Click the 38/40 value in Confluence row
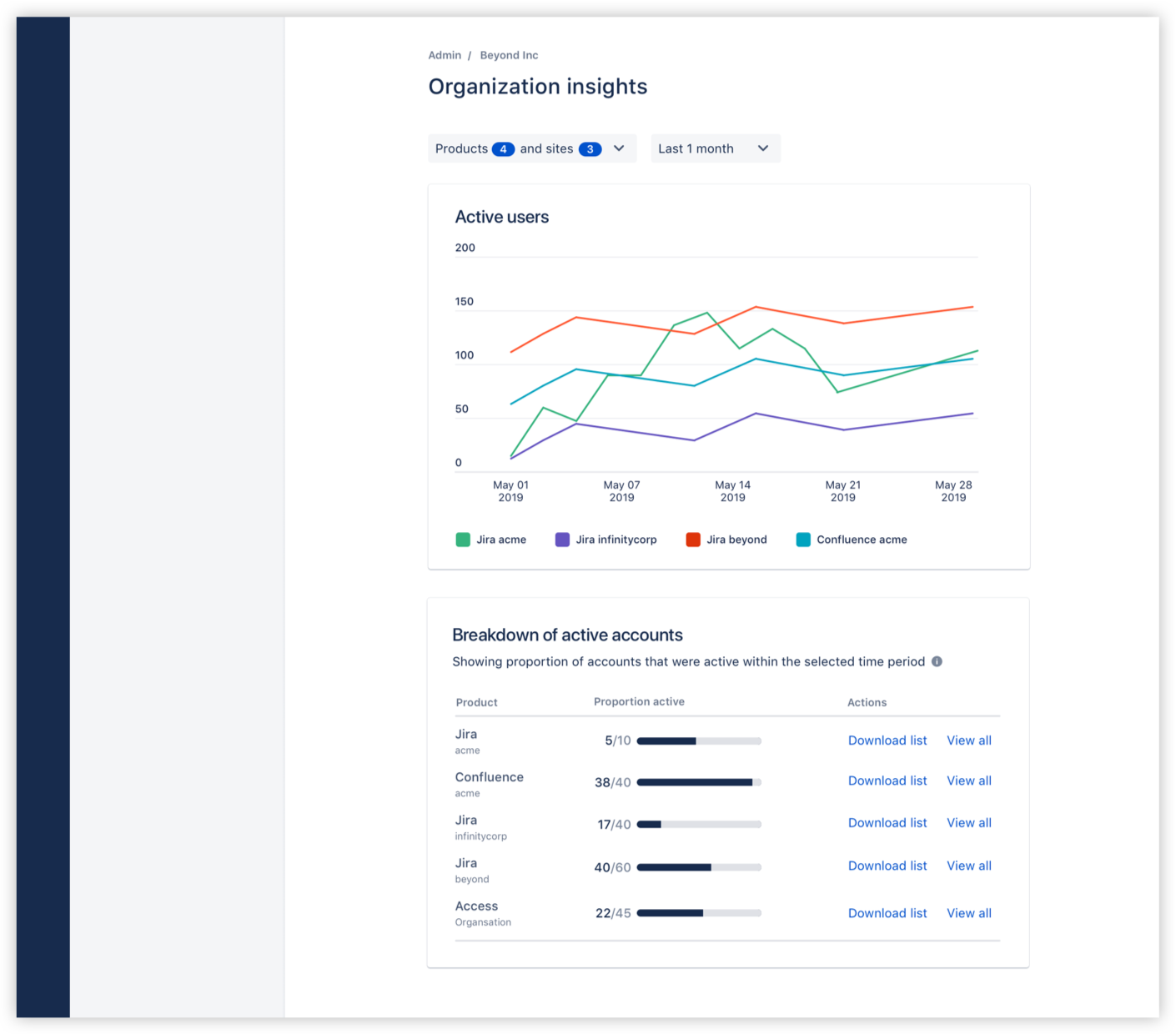Screen dimensions: 1176x1034 [612, 782]
